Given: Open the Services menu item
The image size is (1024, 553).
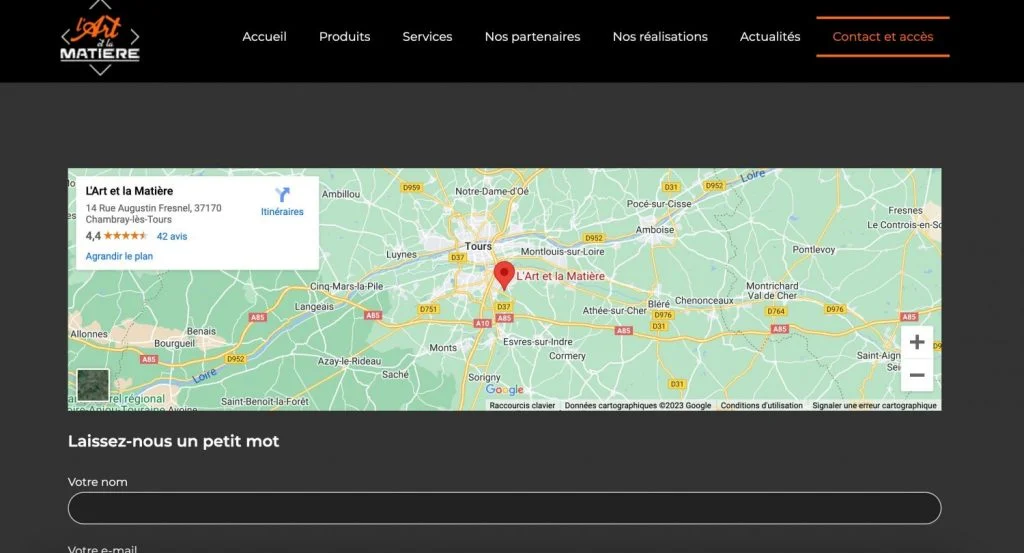Looking at the screenshot, I should pos(427,37).
